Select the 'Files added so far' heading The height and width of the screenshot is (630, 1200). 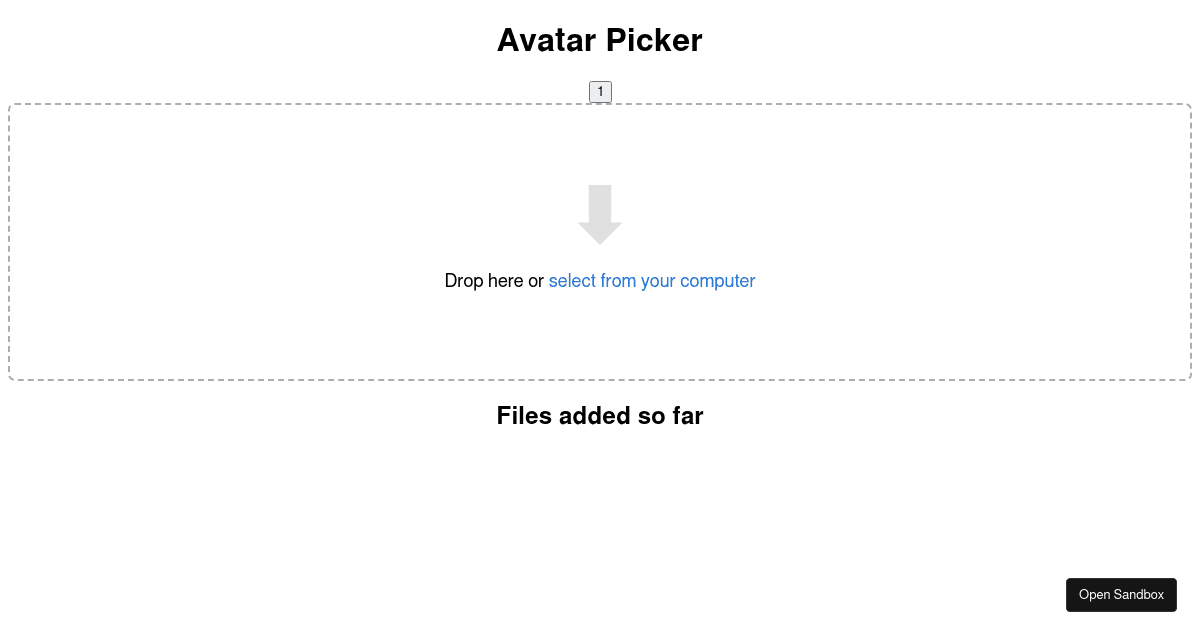[599, 416]
